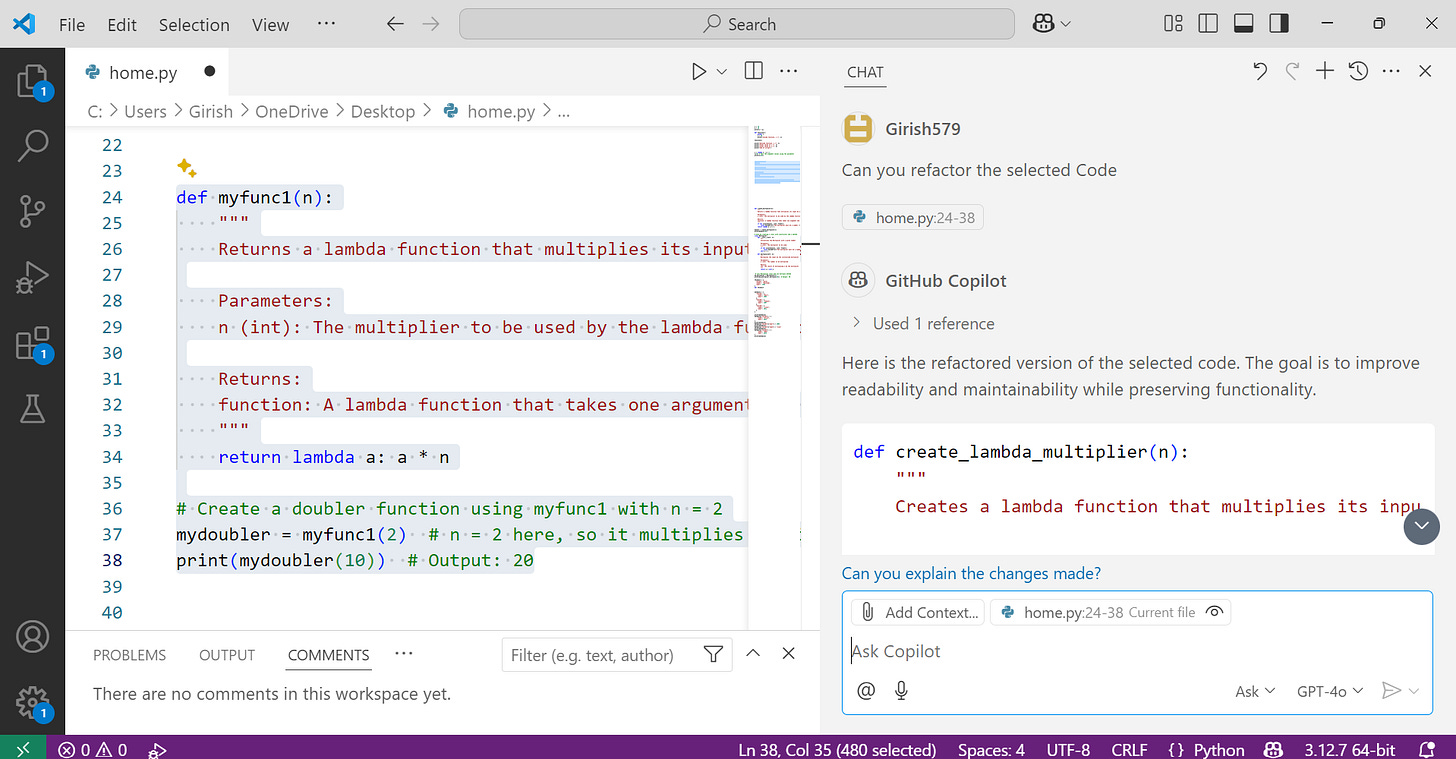Screen dimensions: 1456x759
Task: Toggle visibility of the current file context
Action: 1214,611
